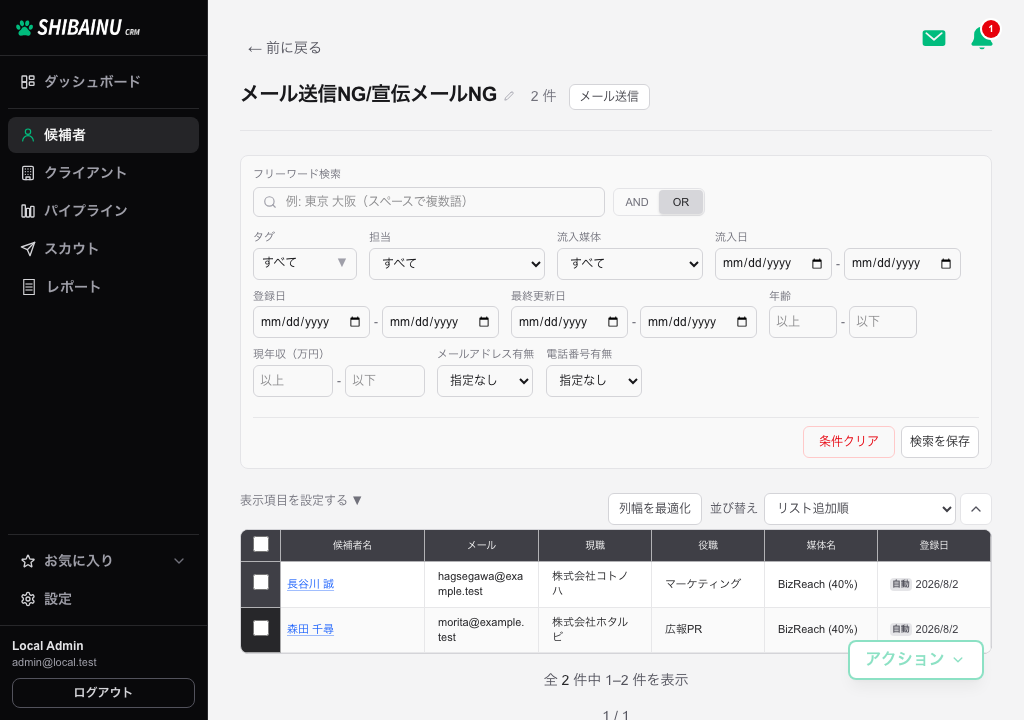The height and width of the screenshot is (720, 1024).
Task: Open the 並び替え sort dropdown
Action: click(859, 509)
